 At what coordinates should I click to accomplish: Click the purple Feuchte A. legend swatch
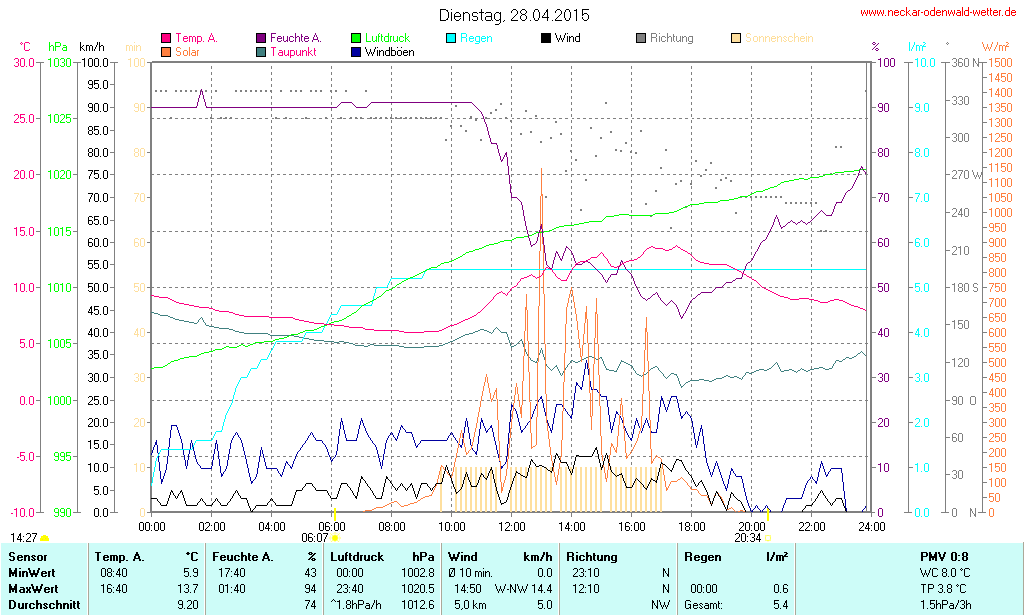[263, 38]
